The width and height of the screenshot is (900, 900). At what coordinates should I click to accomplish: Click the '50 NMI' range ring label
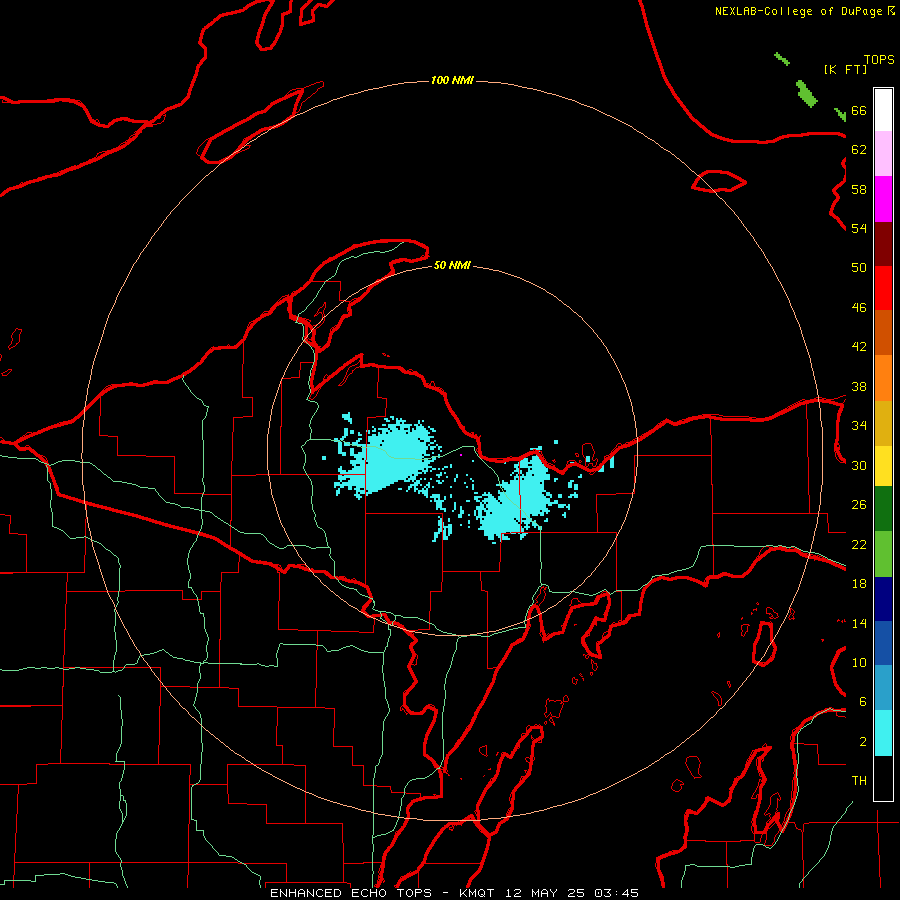452,265
